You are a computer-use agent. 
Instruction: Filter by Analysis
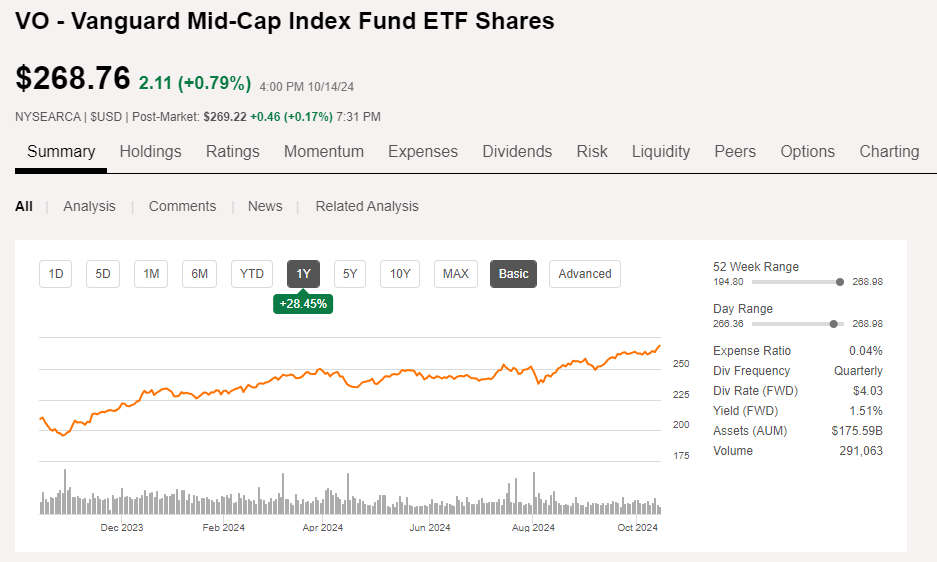[90, 206]
